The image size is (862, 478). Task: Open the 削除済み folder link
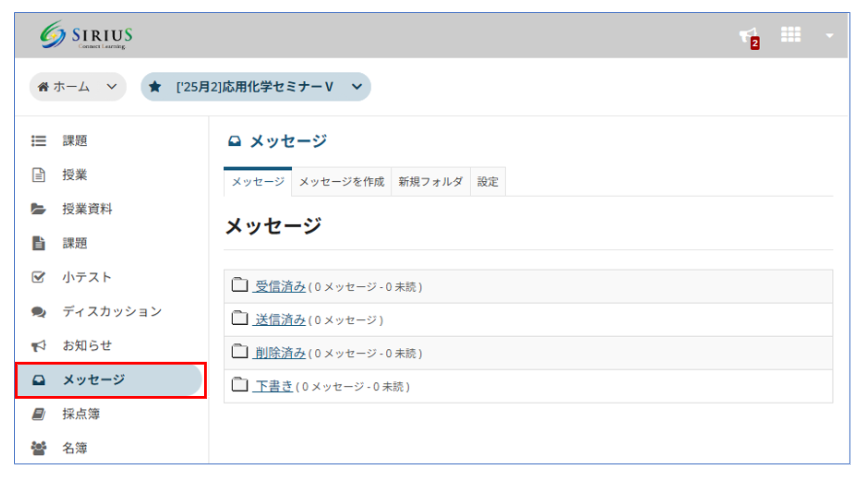(280, 352)
